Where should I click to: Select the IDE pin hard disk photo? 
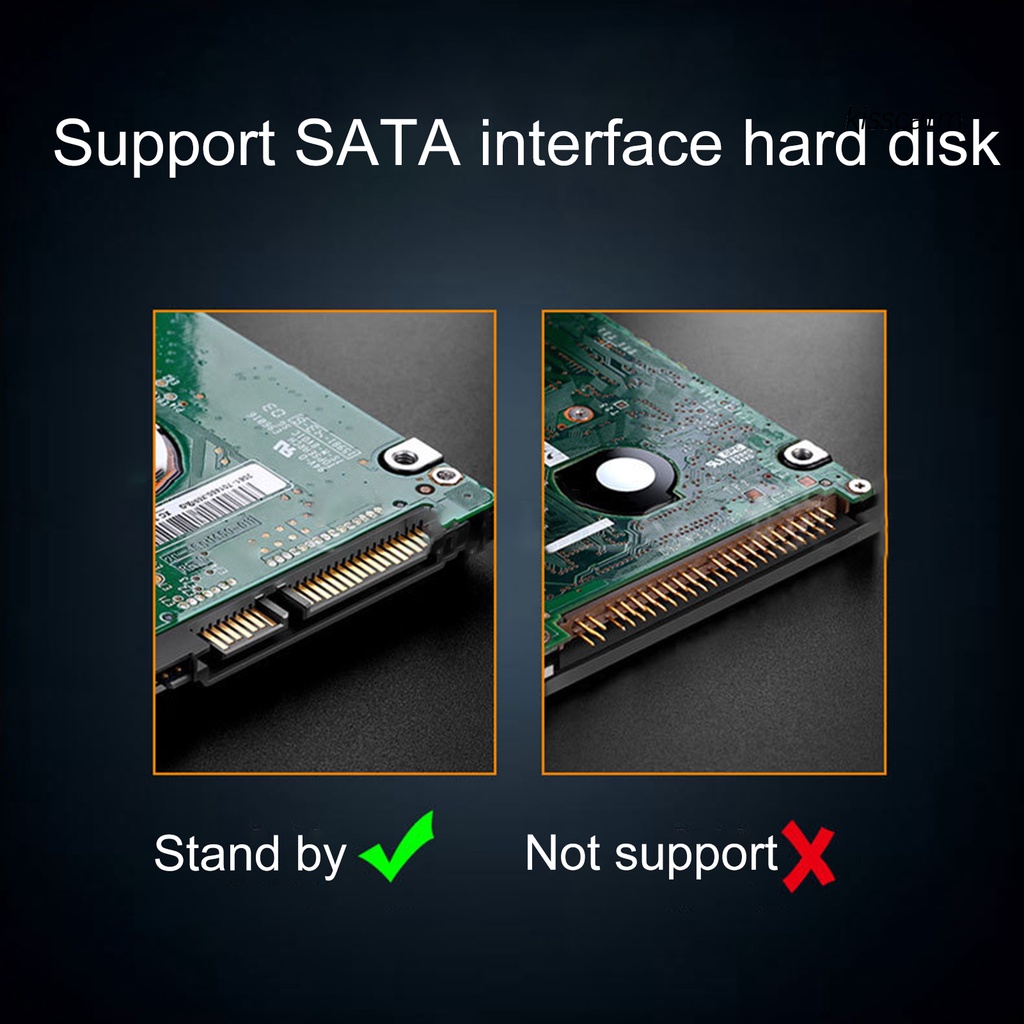(x=714, y=542)
